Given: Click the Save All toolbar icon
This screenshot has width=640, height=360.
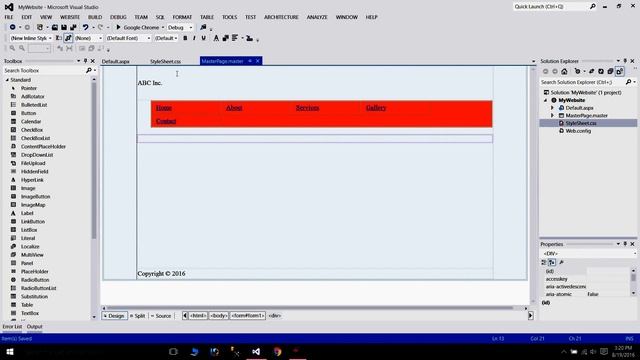Looking at the screenshot, I should (73, 27).
